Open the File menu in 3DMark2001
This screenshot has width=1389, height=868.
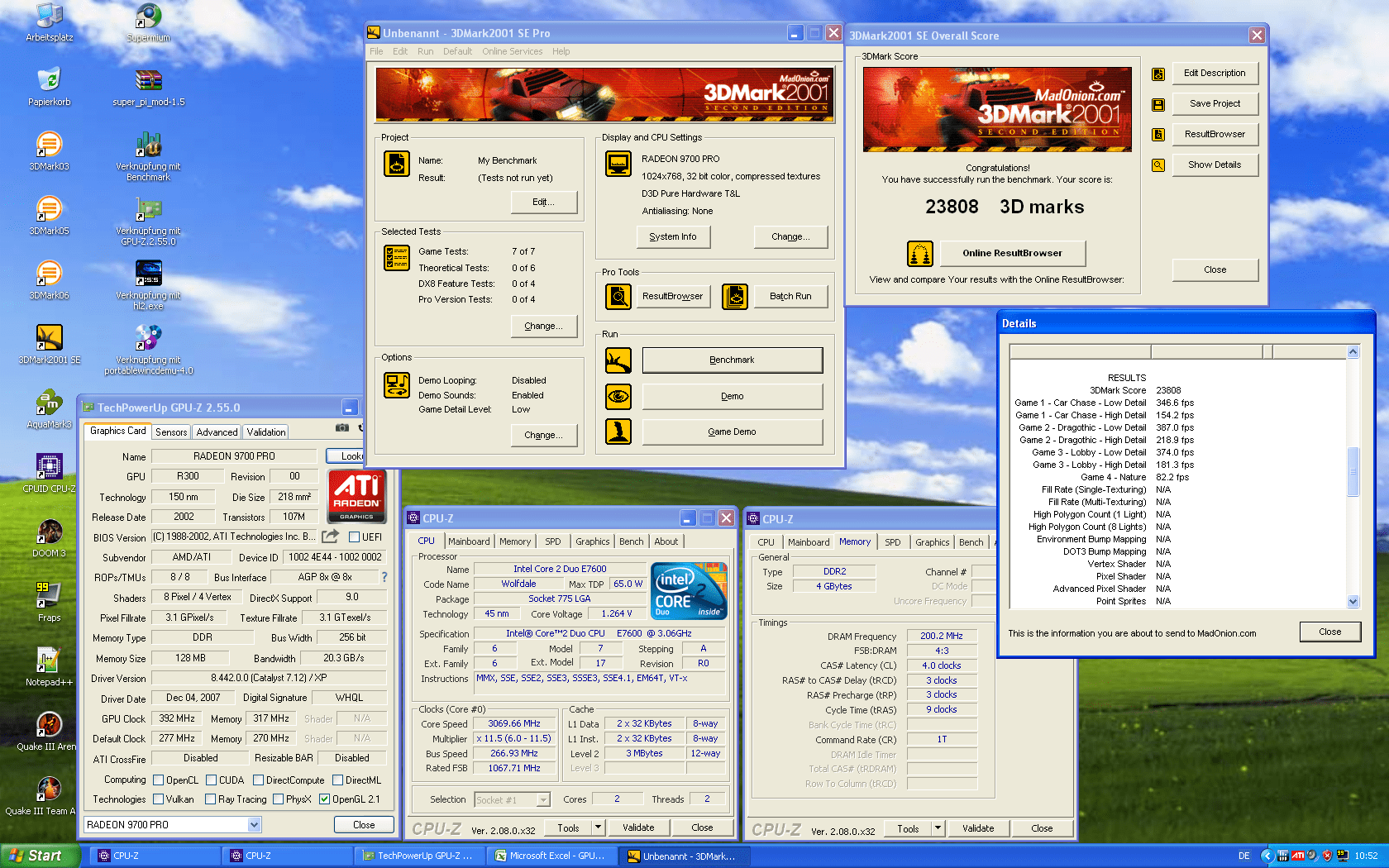[x=376, y=51]
